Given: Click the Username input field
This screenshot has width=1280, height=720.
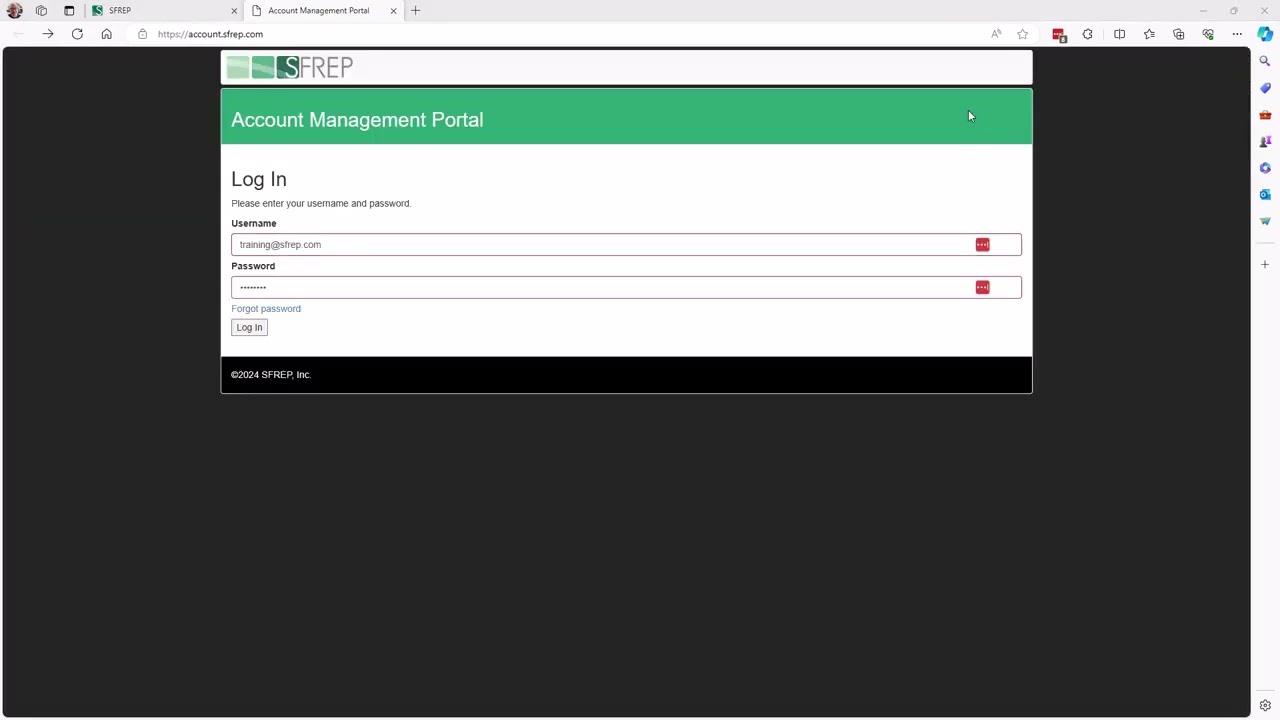Looking at the screenshot, I should tap(626, 244).
